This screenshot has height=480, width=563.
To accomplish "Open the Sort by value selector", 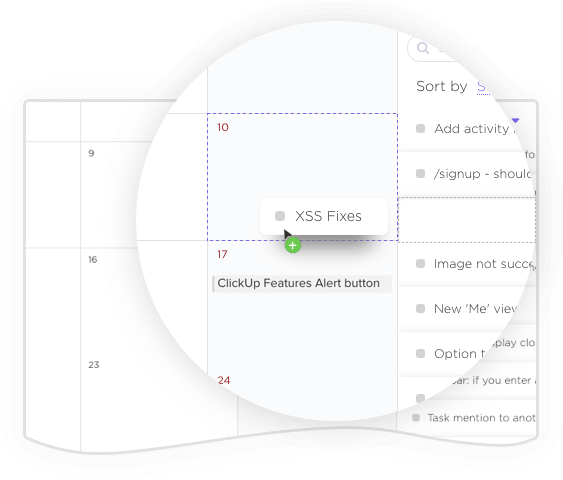I will pos(483,87).
